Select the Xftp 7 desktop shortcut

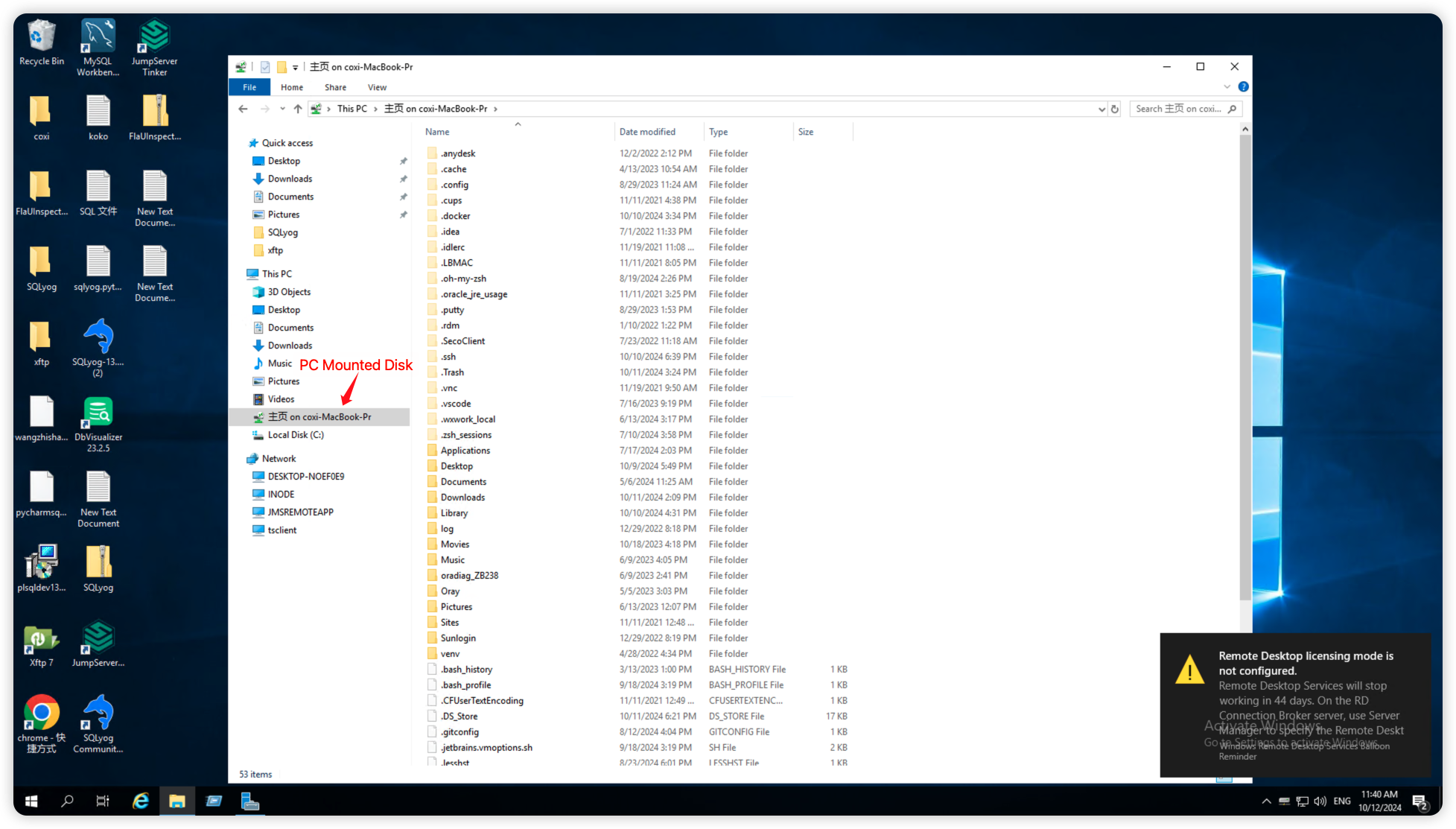click(x=42, y=645)
